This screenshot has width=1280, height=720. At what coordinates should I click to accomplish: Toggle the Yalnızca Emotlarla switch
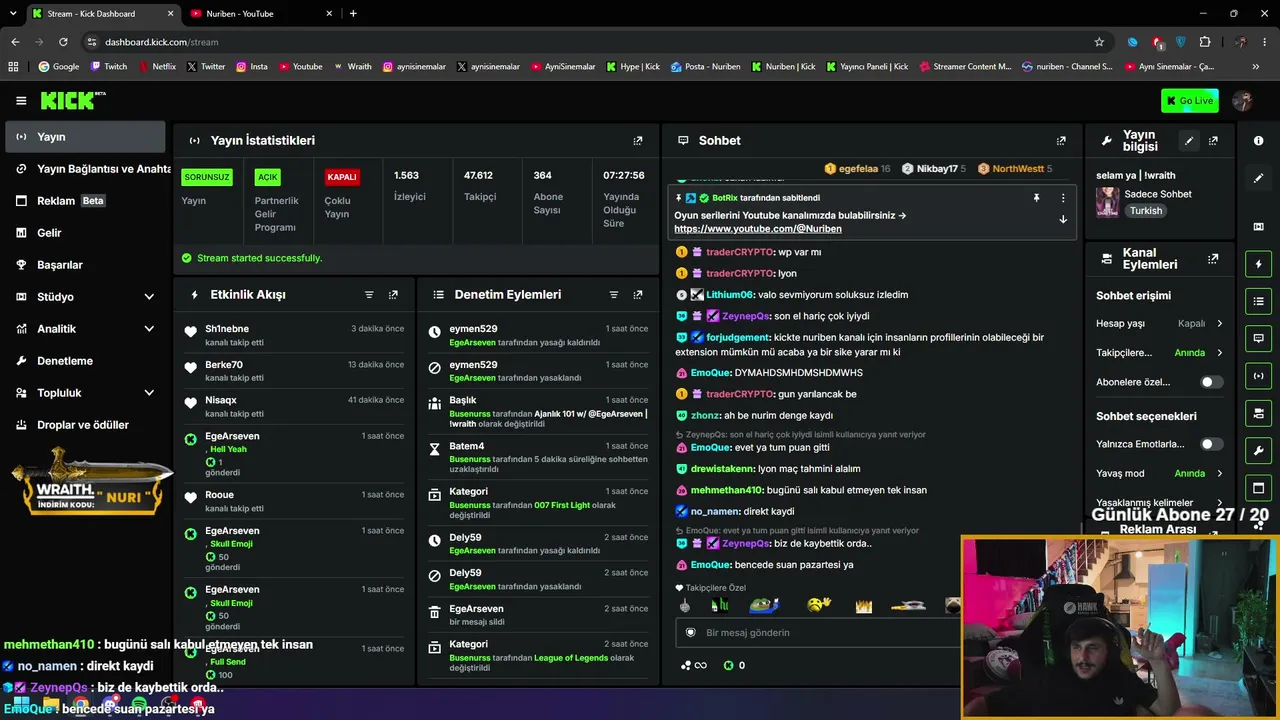[x=1211, y=444]
